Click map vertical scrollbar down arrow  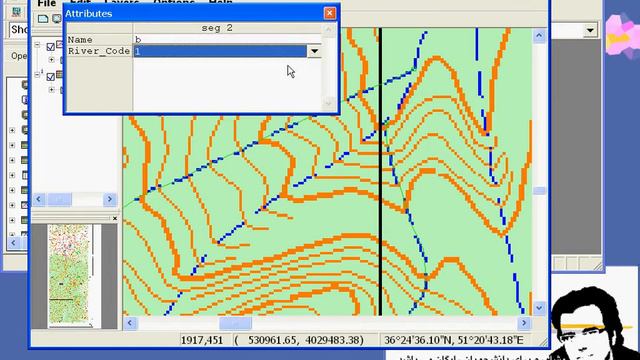[x=539, y=308]
